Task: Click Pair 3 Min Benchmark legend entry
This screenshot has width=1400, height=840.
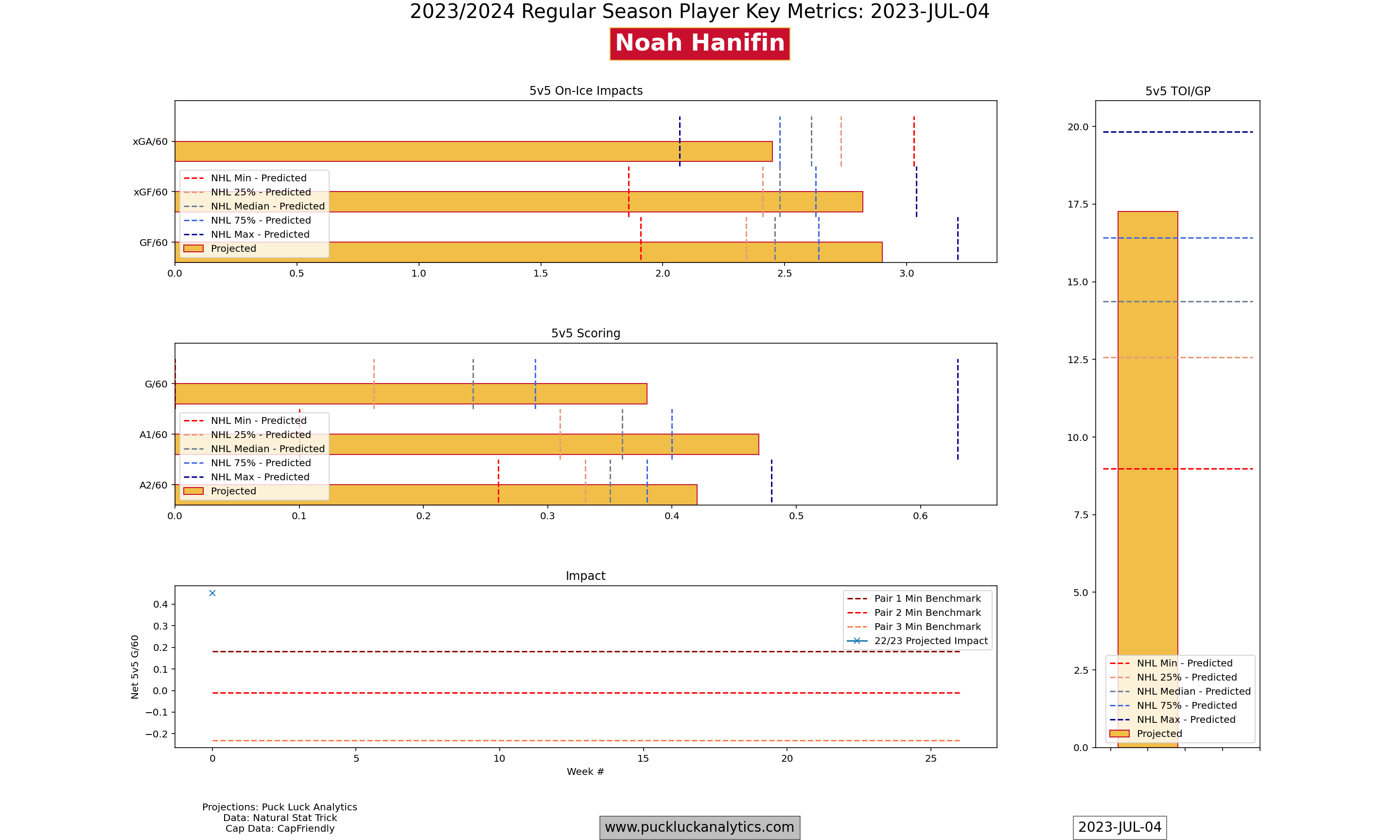Action: tap(927, 627)
